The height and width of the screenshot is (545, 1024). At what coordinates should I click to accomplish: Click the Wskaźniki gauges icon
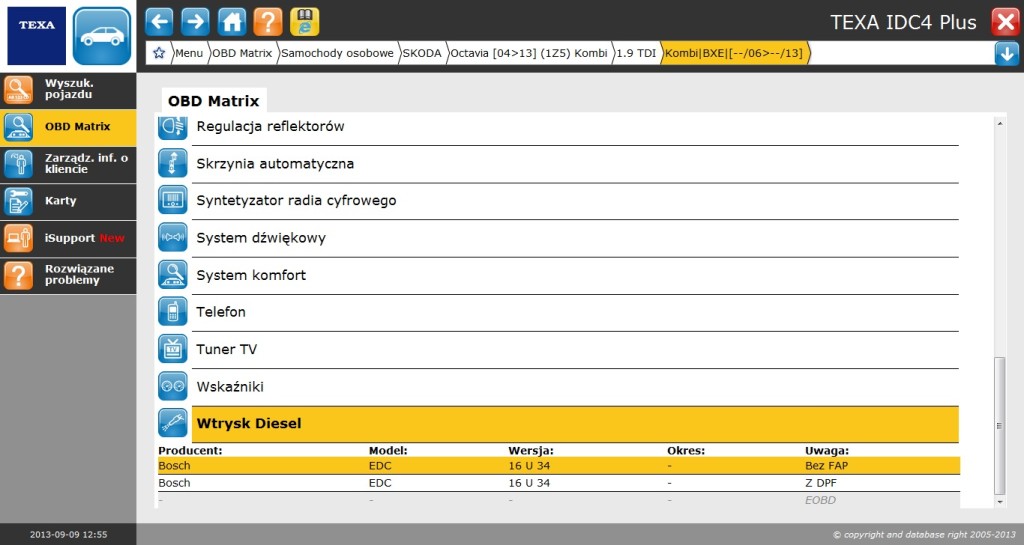tap(172, 386)
